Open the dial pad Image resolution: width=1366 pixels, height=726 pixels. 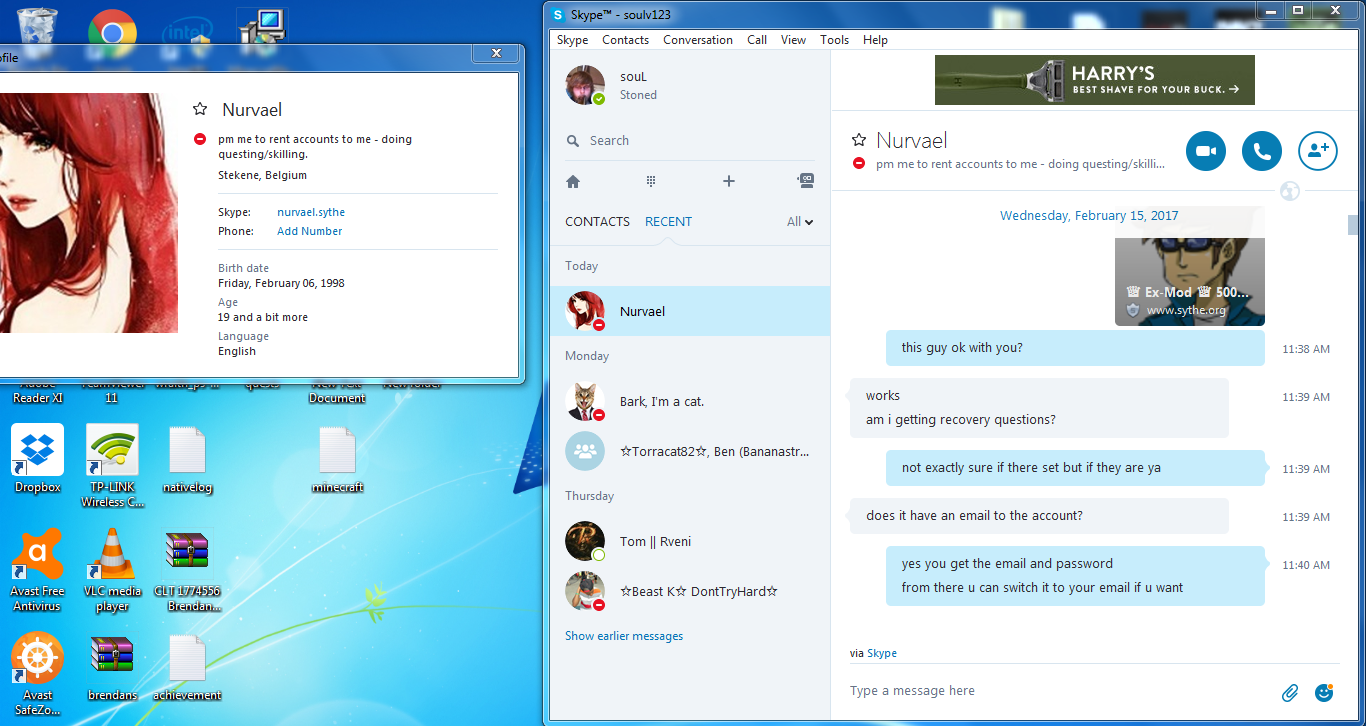650,181
